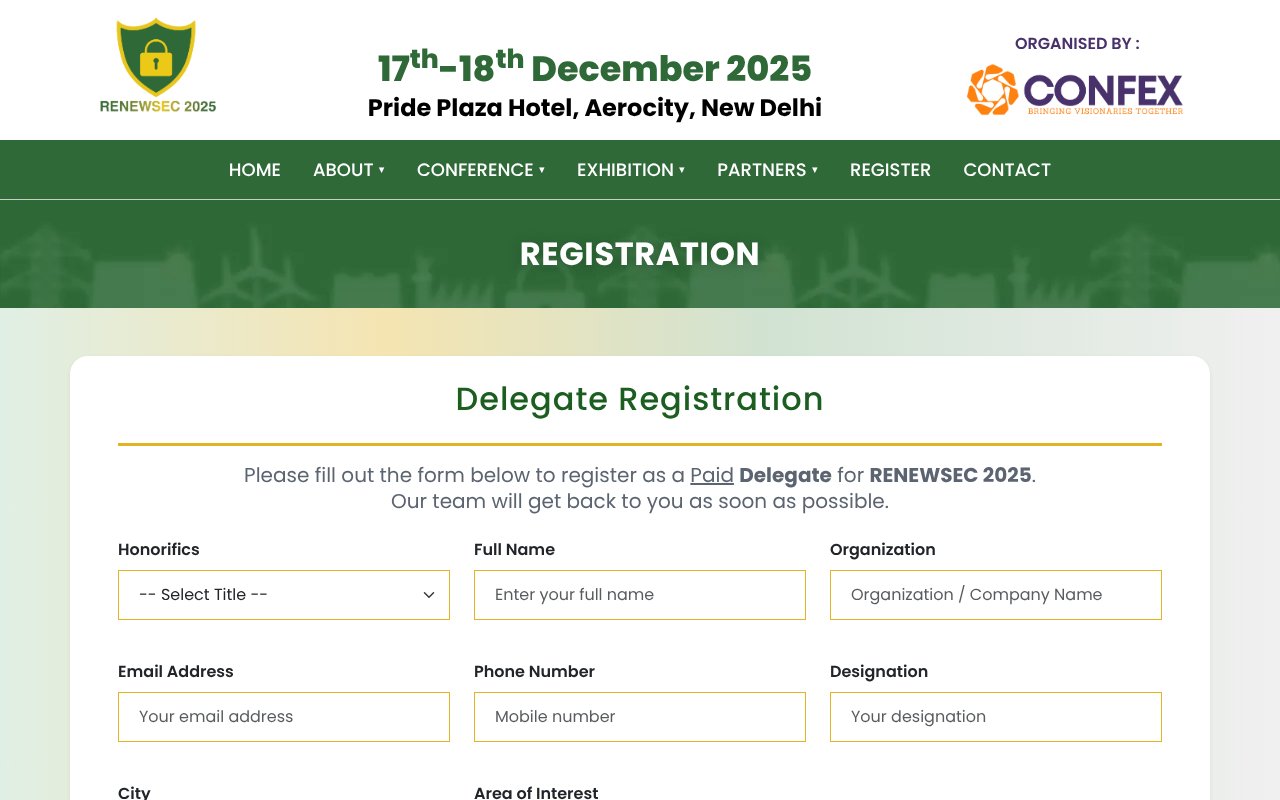This screenshot has width=1280, height=800.
Task: Click the Mobile number input box
Action: (640, 717)
